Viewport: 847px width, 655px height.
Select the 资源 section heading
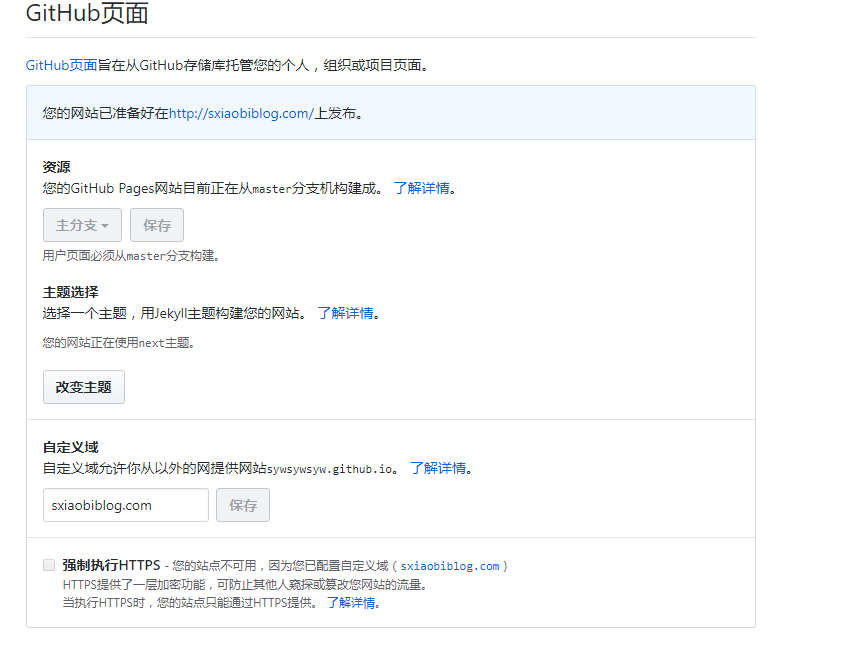(x=57, y=167)
